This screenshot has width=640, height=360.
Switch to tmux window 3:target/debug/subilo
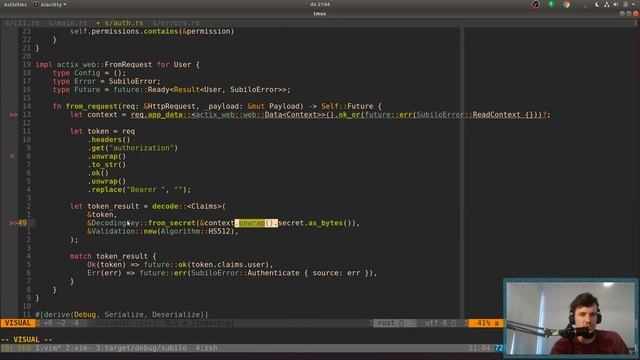[141, 348]
